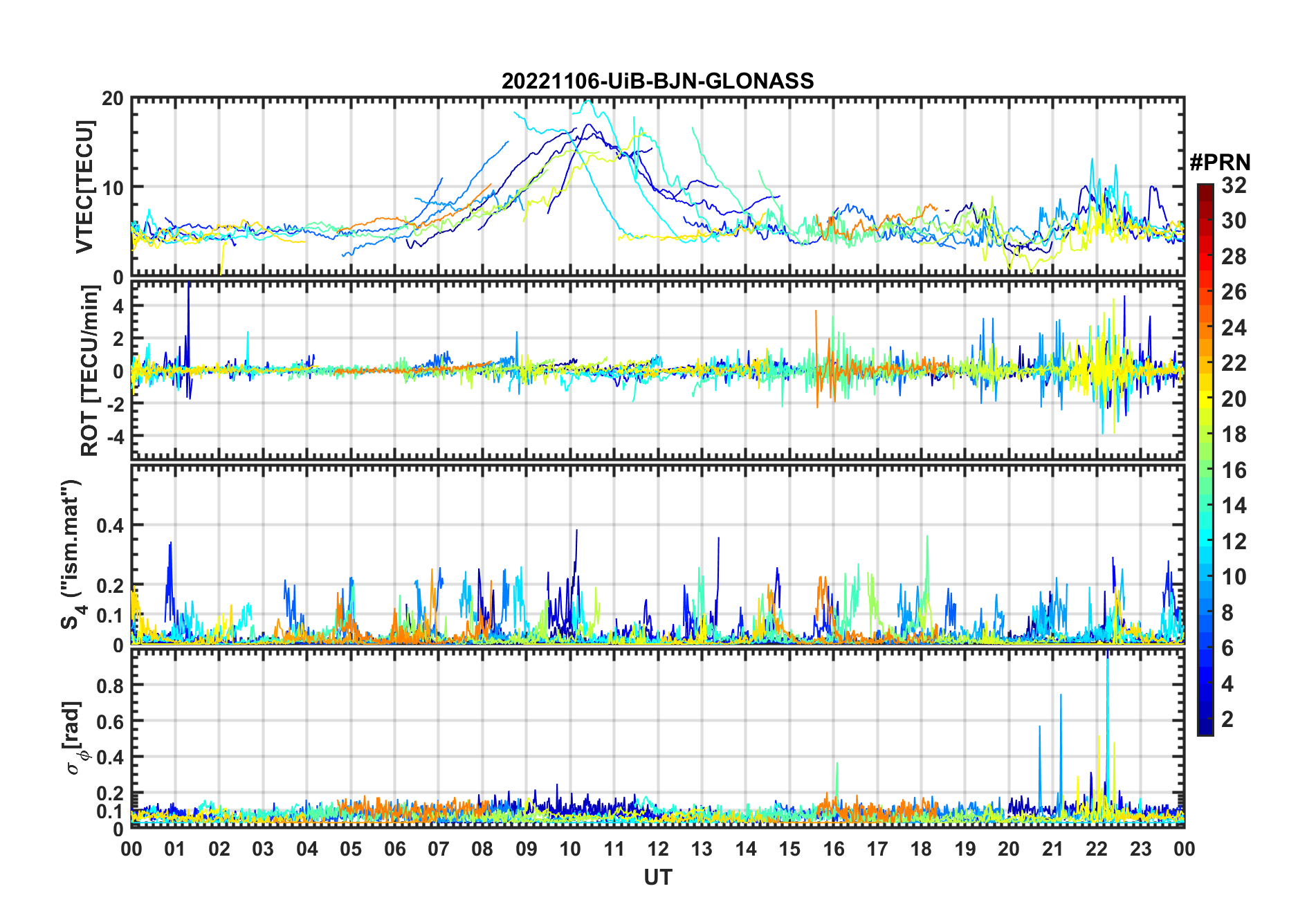Click UT axis tick label "17"
The width and height of the screenshot is (1316, 920).
click(877, 849)
